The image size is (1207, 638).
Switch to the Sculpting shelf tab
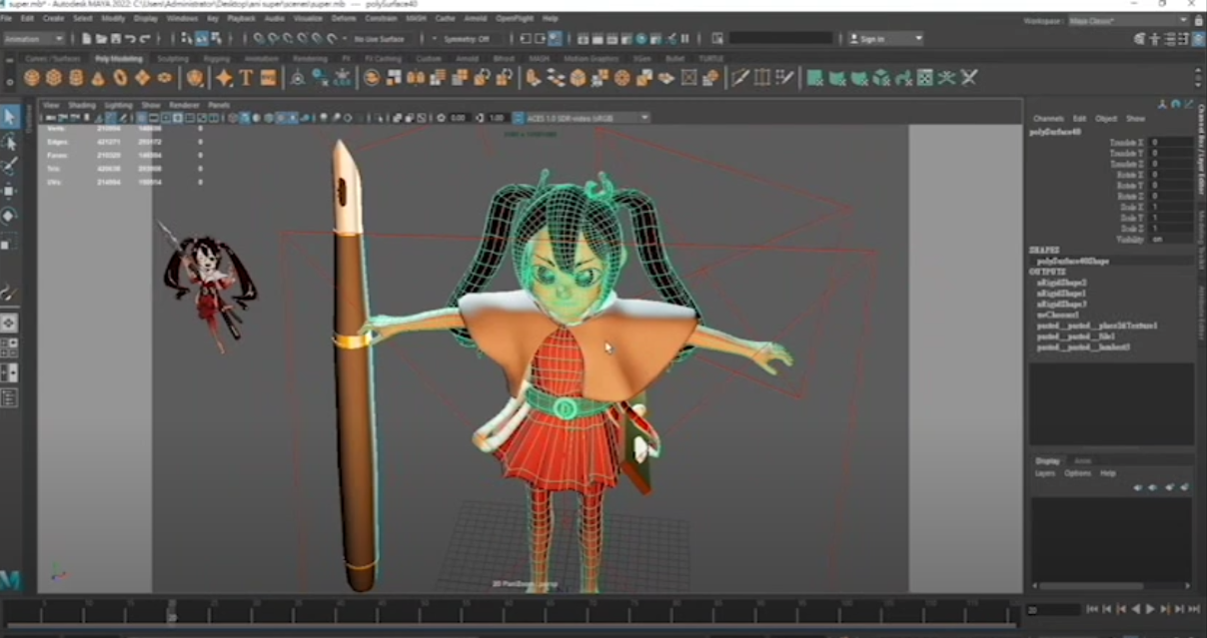point(172,59)
